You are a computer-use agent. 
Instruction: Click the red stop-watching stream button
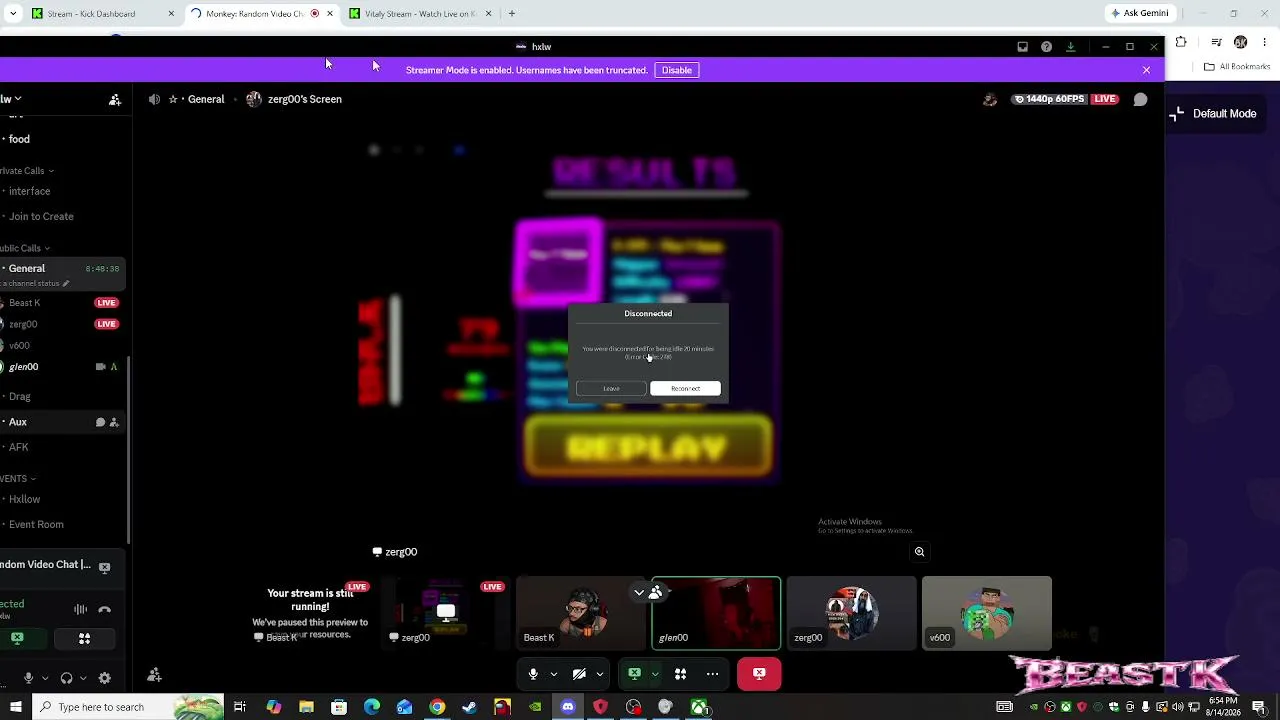tap(759, 674)
